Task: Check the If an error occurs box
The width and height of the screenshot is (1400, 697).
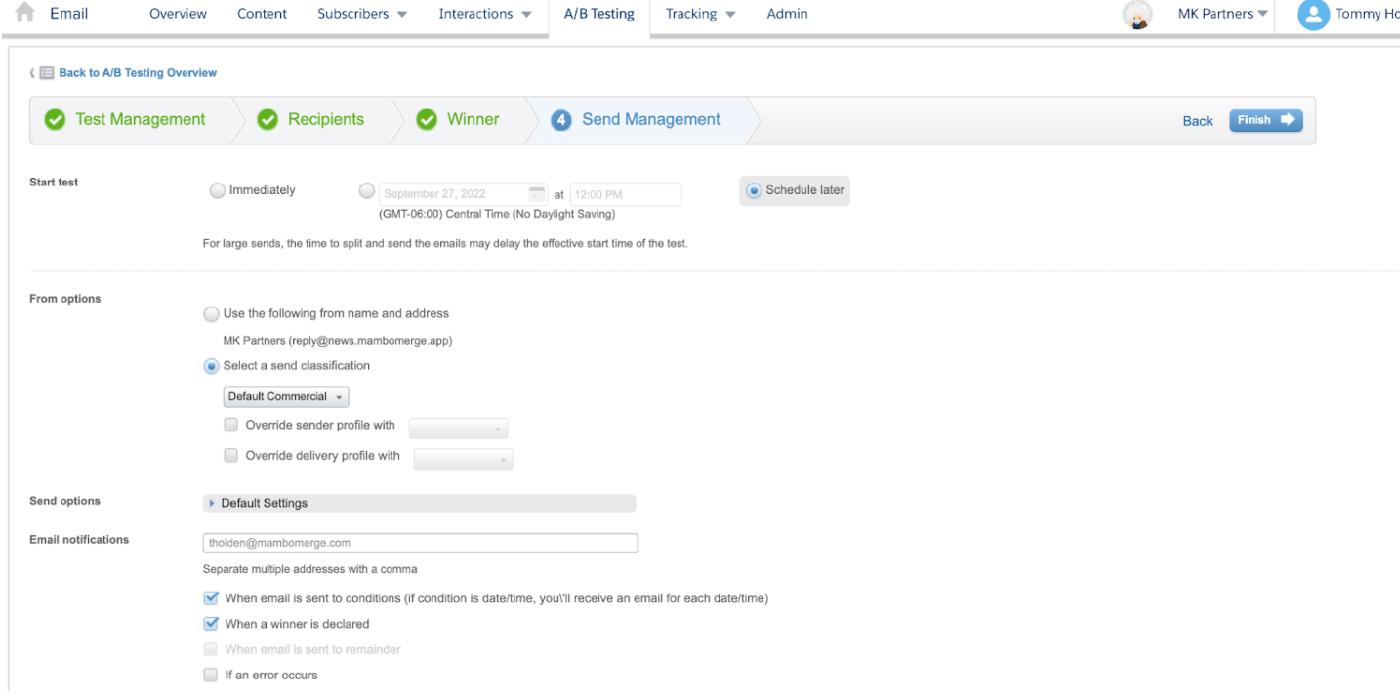Action: (210, 675)
